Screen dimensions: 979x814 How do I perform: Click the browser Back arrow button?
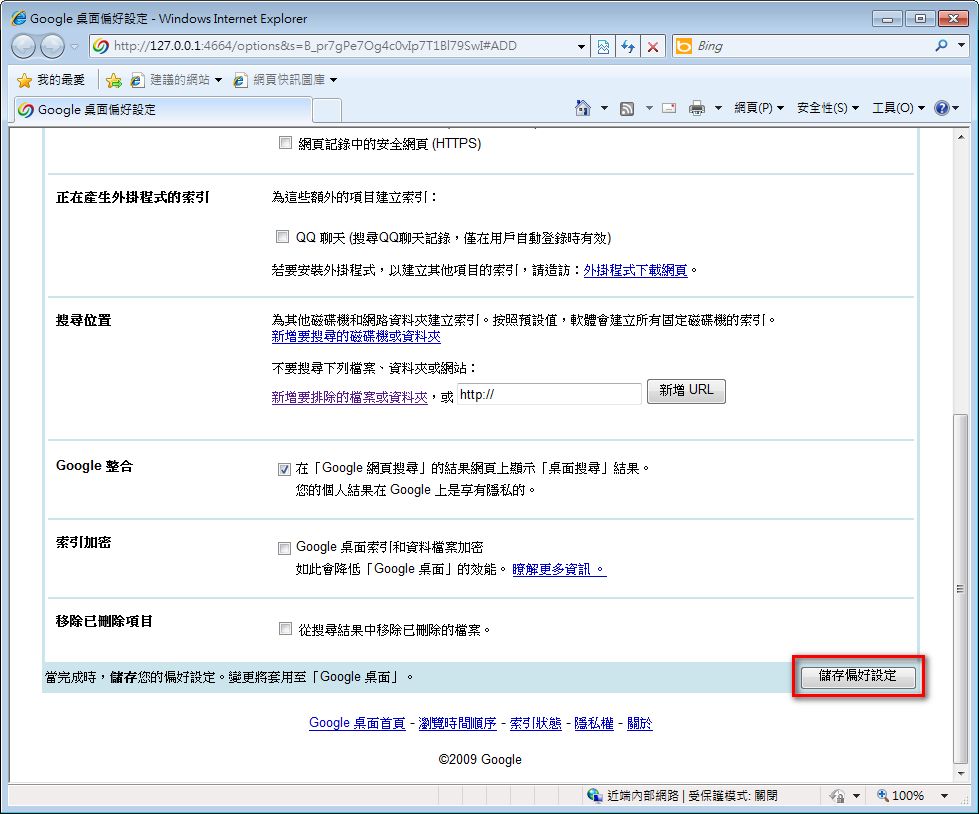click(x=24, y=46)
